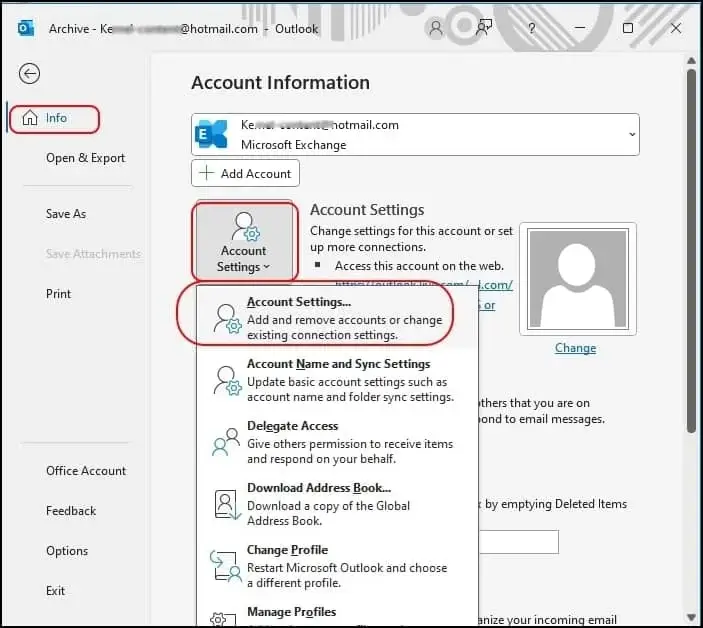Open the Account Settings dropdown button
This screenshot has height=628, width=703.
click(x=244, y=242)
